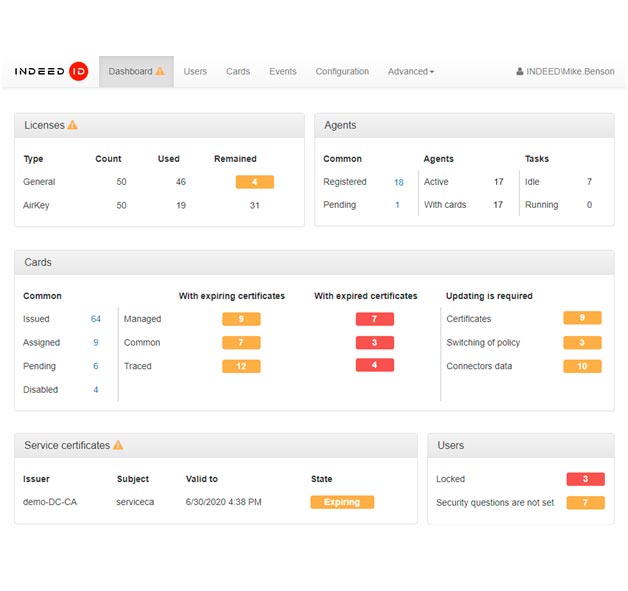The height and width of the screenshot is (591, 628).
Task: Click Traced expiring certificates badge 12
Action: [242, 366]
